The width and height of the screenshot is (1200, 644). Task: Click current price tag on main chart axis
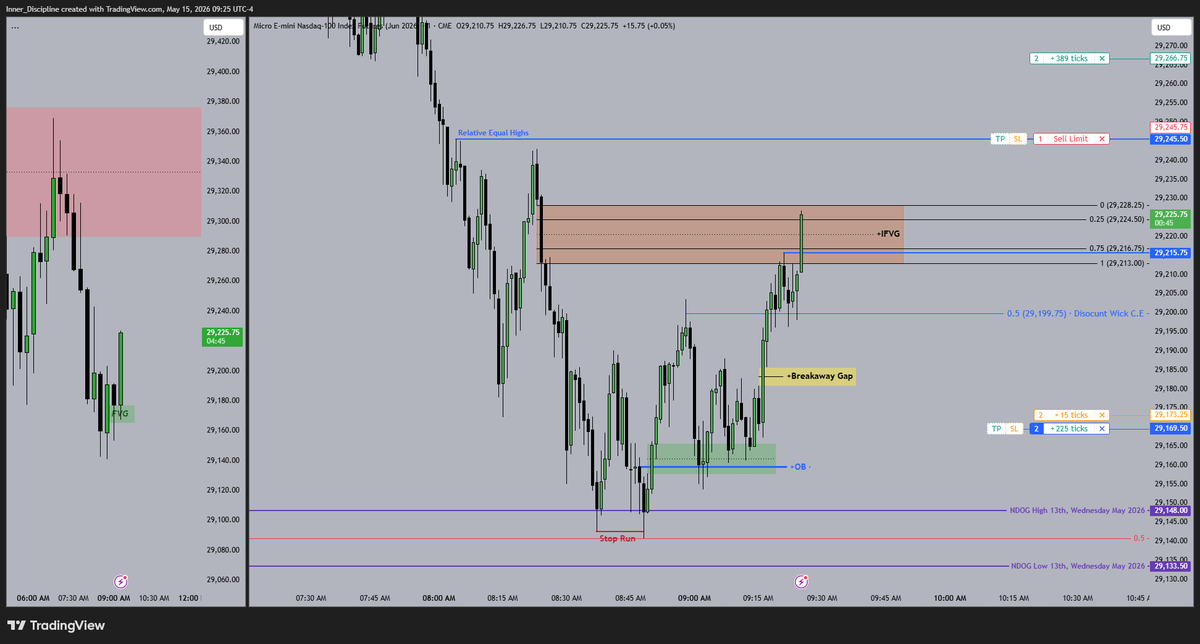(x=1169, y=218)
